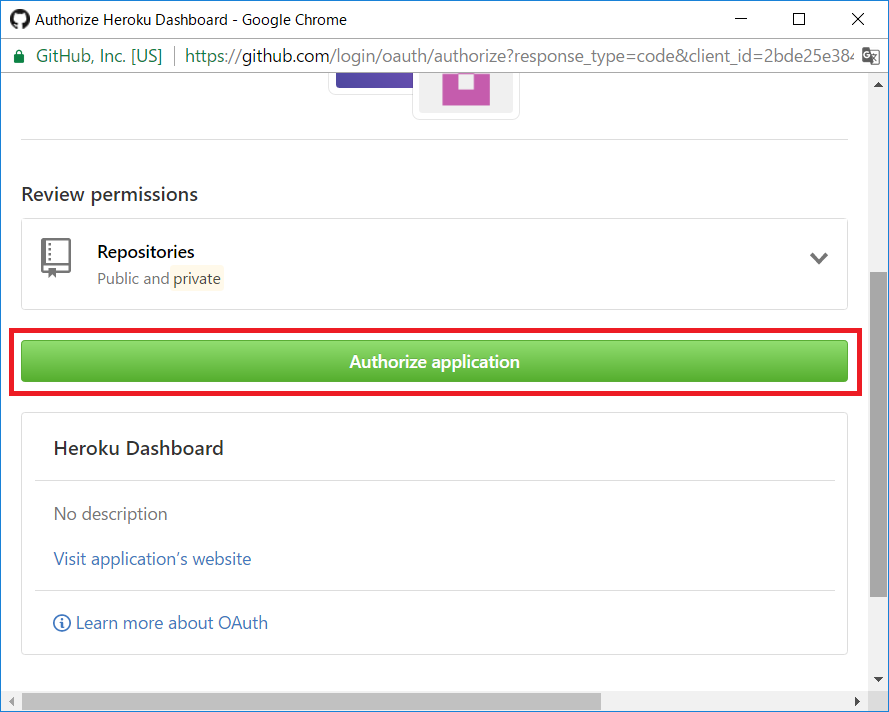Click the info icon beside Learn more about OAuth

tap(62, 623)
